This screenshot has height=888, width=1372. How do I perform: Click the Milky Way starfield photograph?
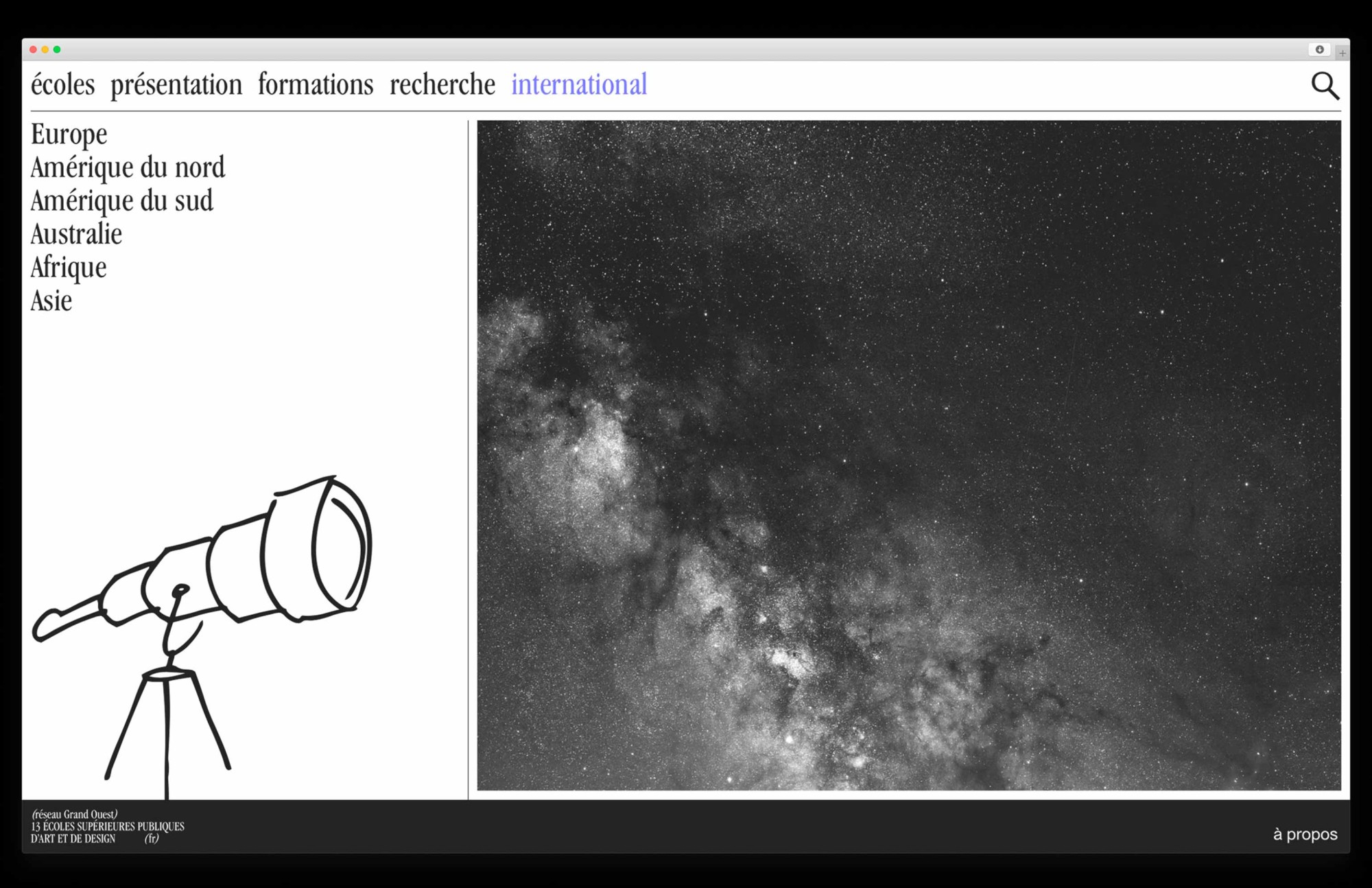[909, 455]
